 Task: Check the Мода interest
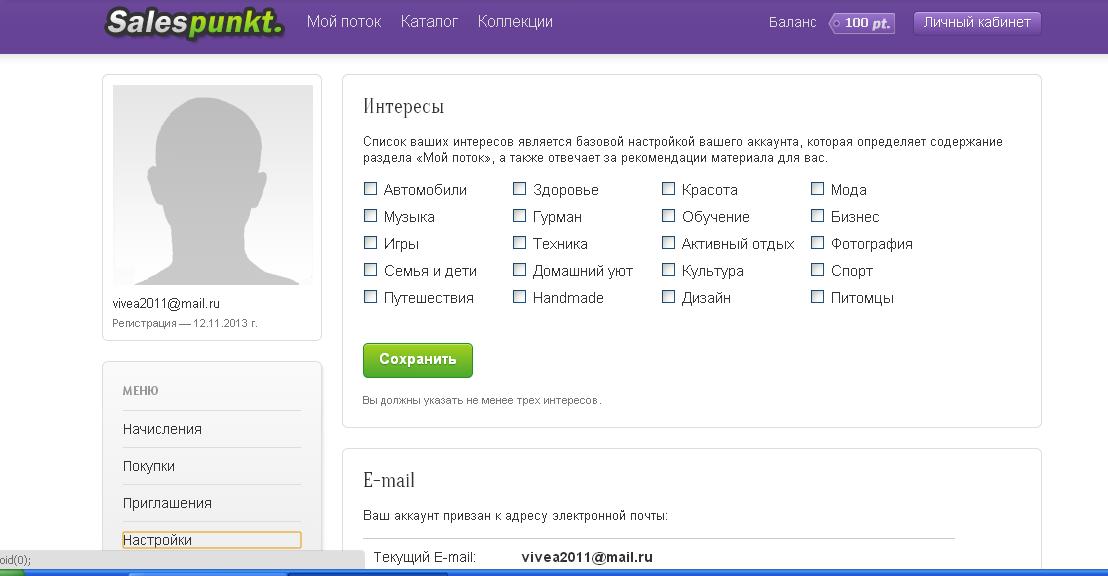(x=818, y=189)
